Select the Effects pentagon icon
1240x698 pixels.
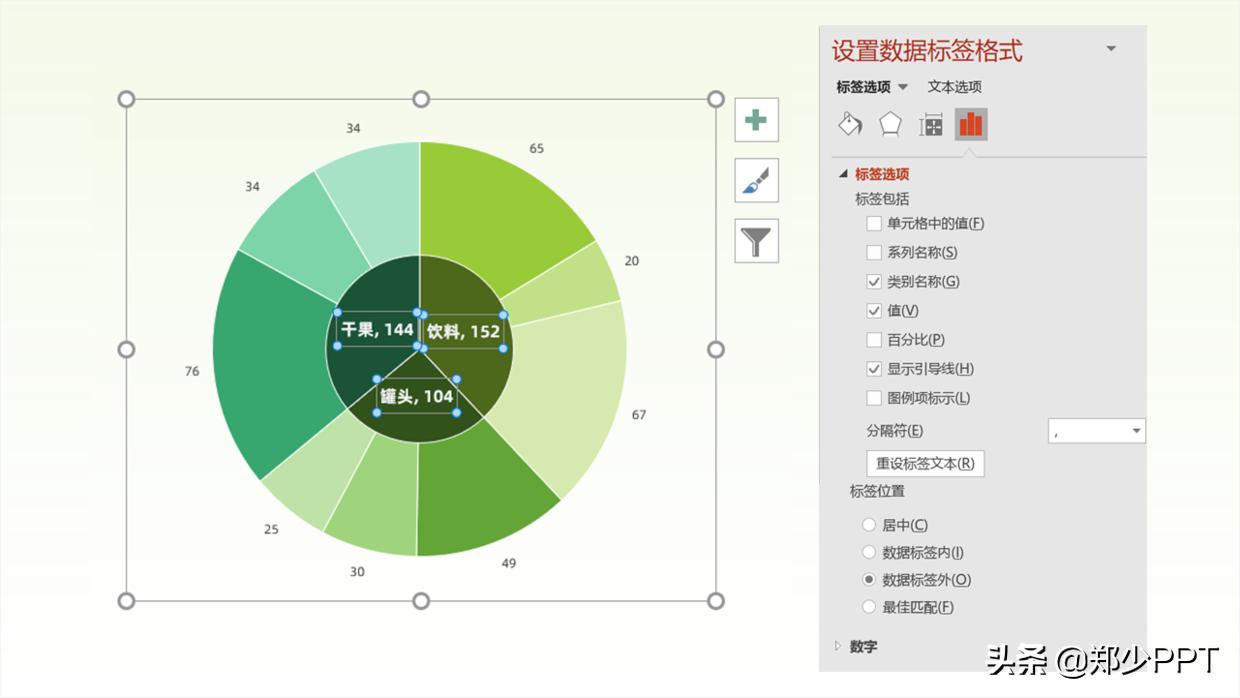[888, 124]
